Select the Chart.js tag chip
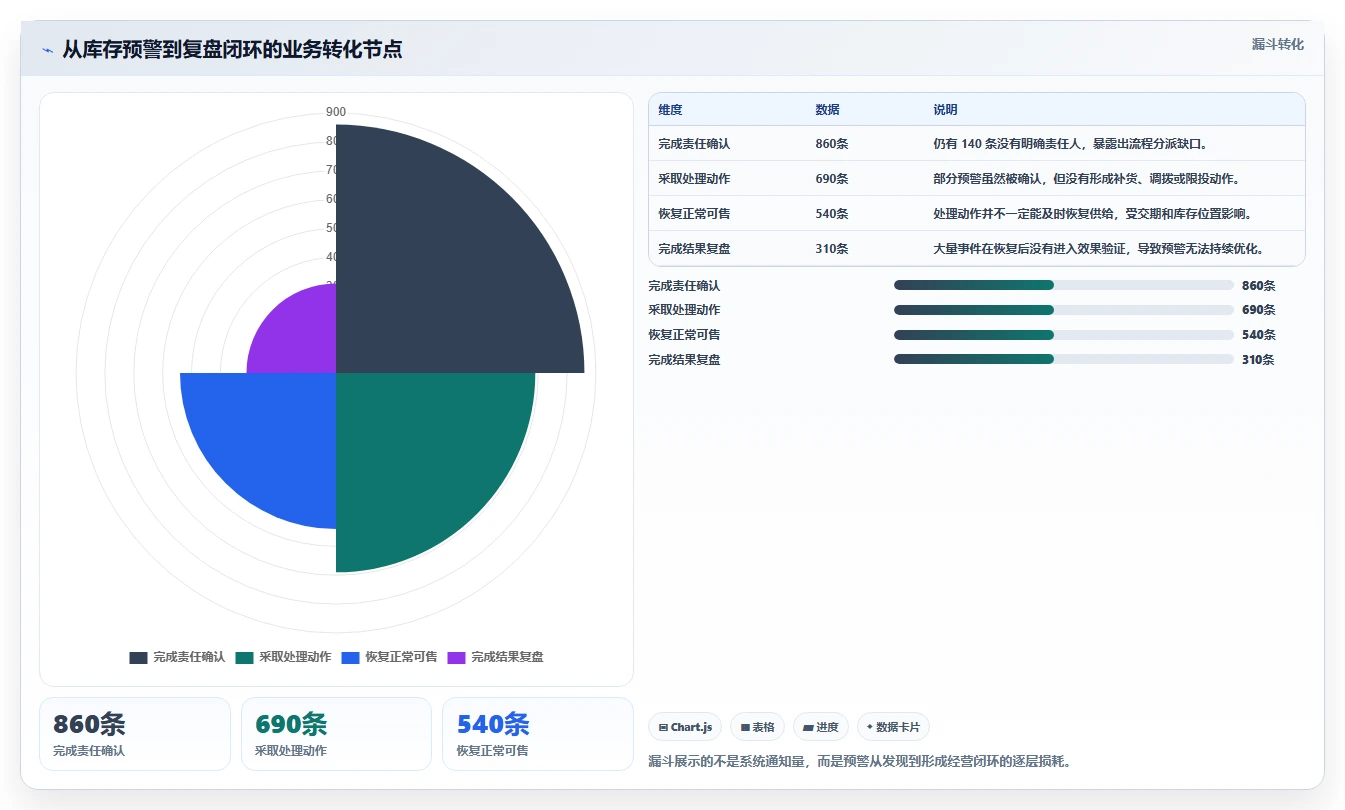1345x810 pixels. click(685, 727)
